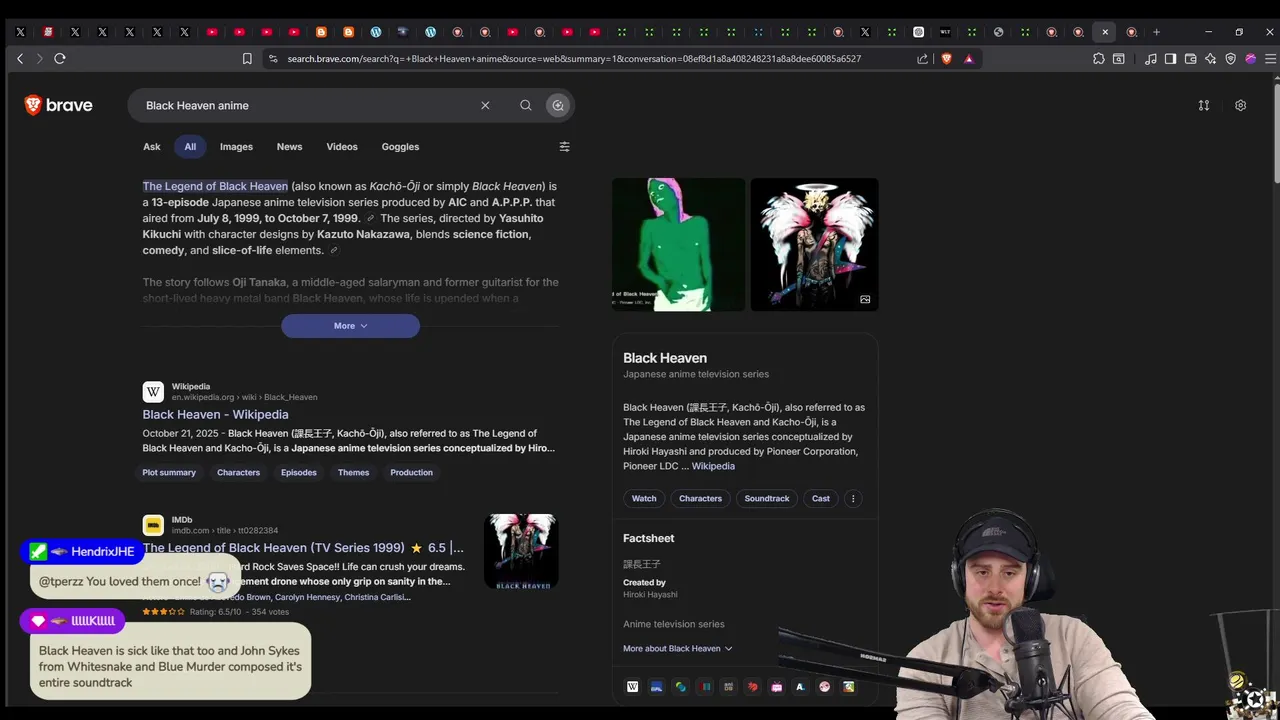Clear the search box text
This screenshot has height=720, width=1280.
pyautogui.click(x=485, y=105)
